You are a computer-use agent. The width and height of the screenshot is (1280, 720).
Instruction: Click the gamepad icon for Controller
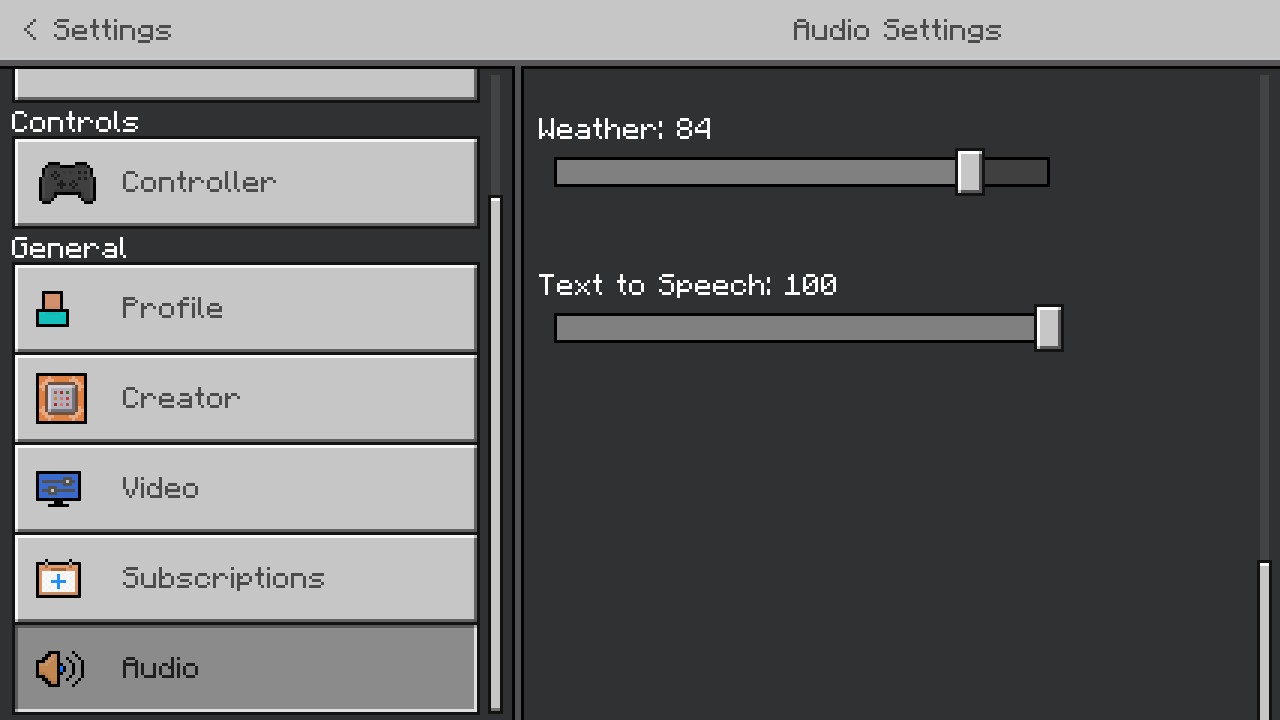tap(67, 183)
